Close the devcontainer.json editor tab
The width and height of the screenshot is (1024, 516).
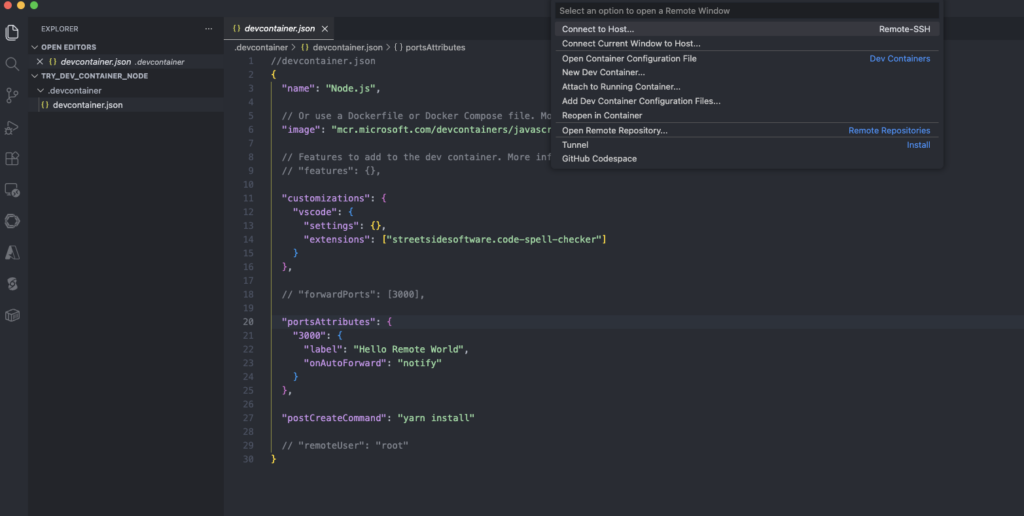coord(325,29)
